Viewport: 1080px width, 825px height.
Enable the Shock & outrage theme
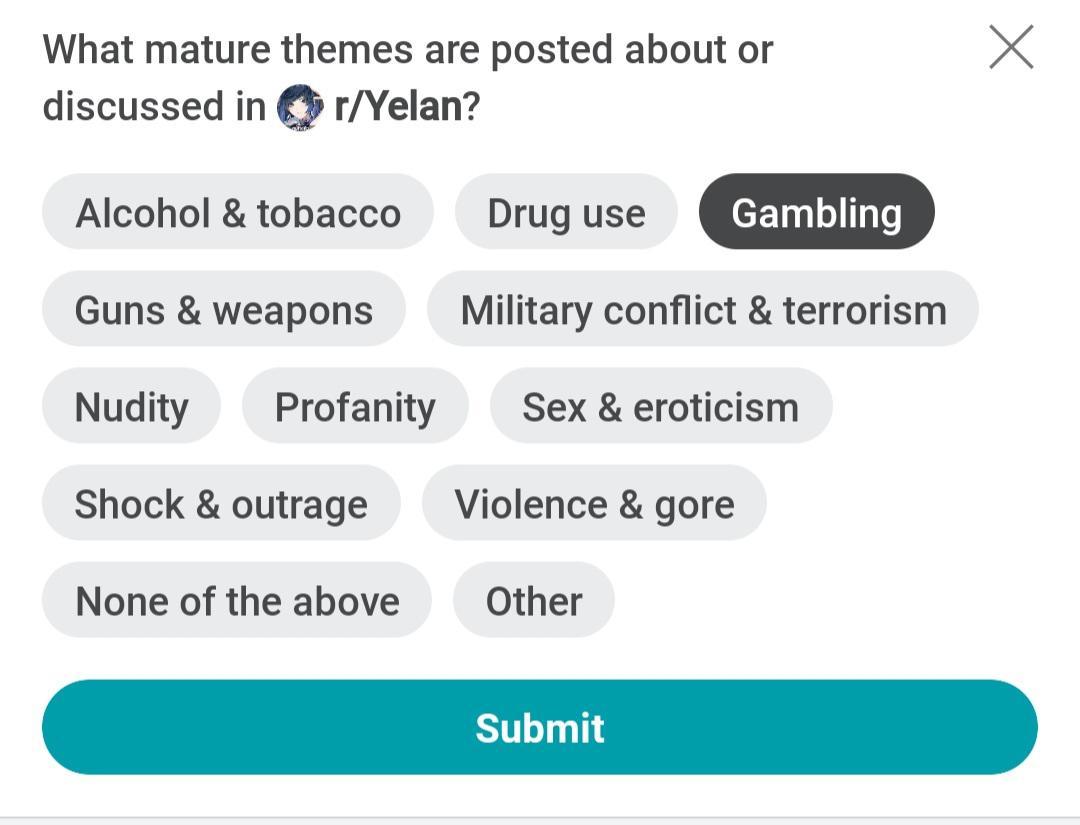221,504
